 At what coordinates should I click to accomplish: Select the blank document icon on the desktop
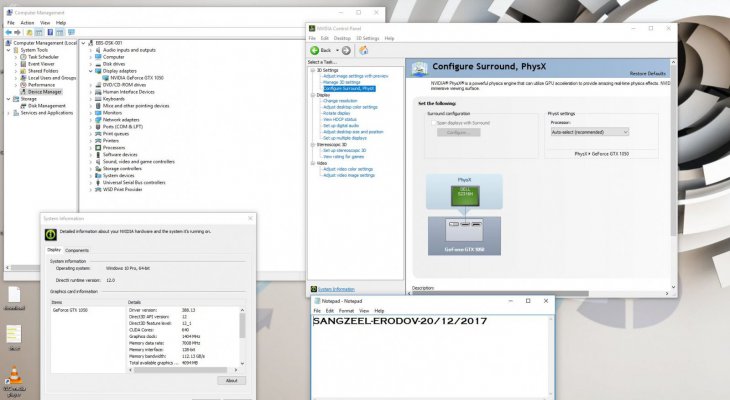click(x=14, y=298)
